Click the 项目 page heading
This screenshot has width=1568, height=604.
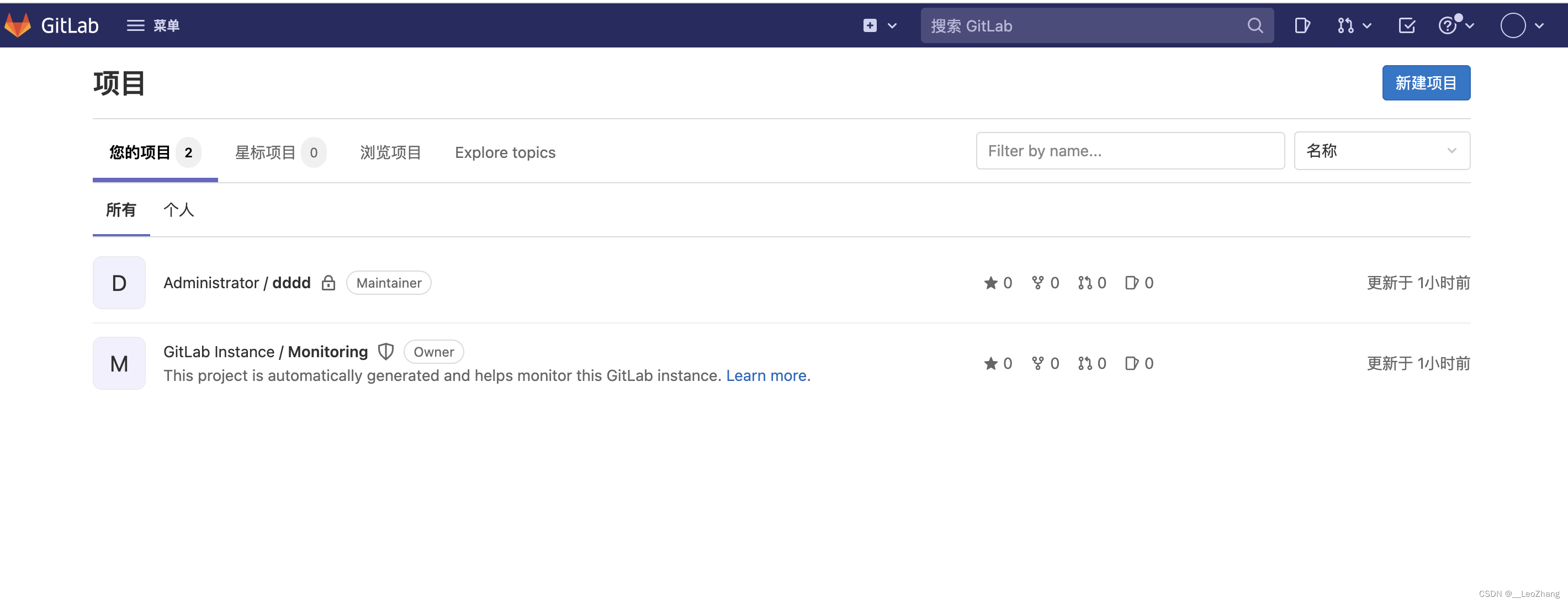pos(119,83)
